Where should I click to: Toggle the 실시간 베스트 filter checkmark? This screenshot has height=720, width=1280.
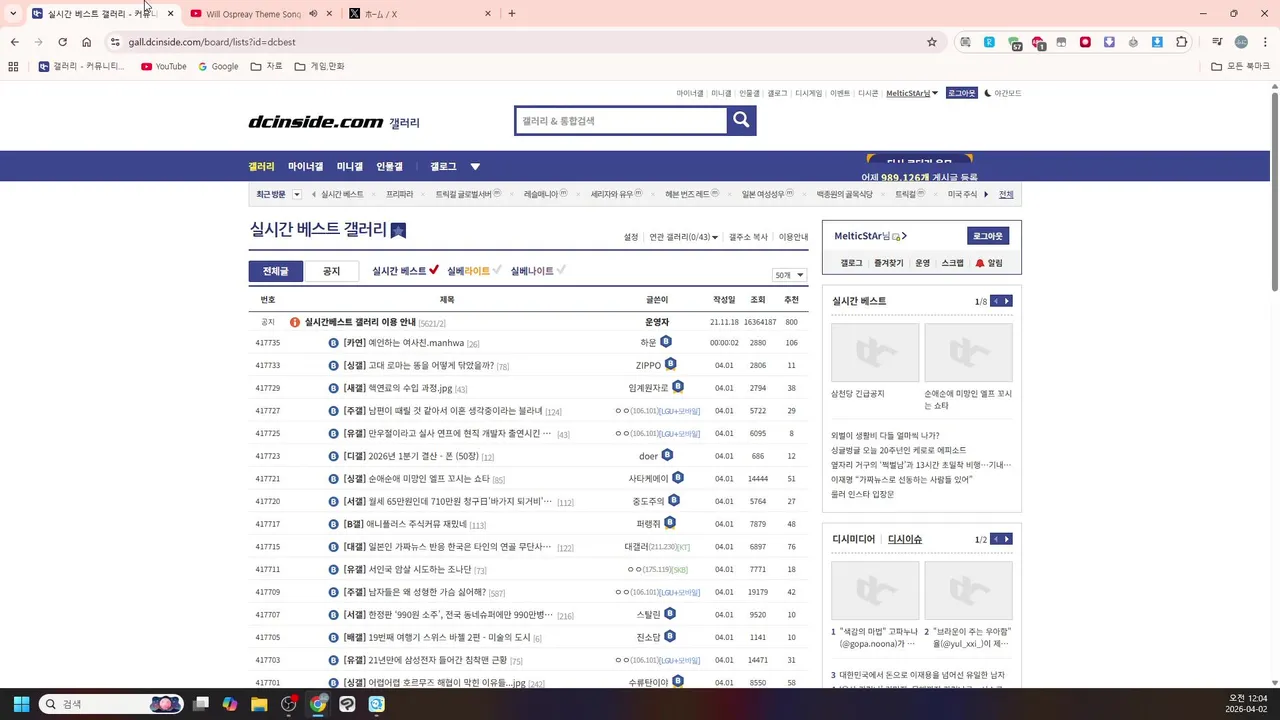[x=434, y=270]
